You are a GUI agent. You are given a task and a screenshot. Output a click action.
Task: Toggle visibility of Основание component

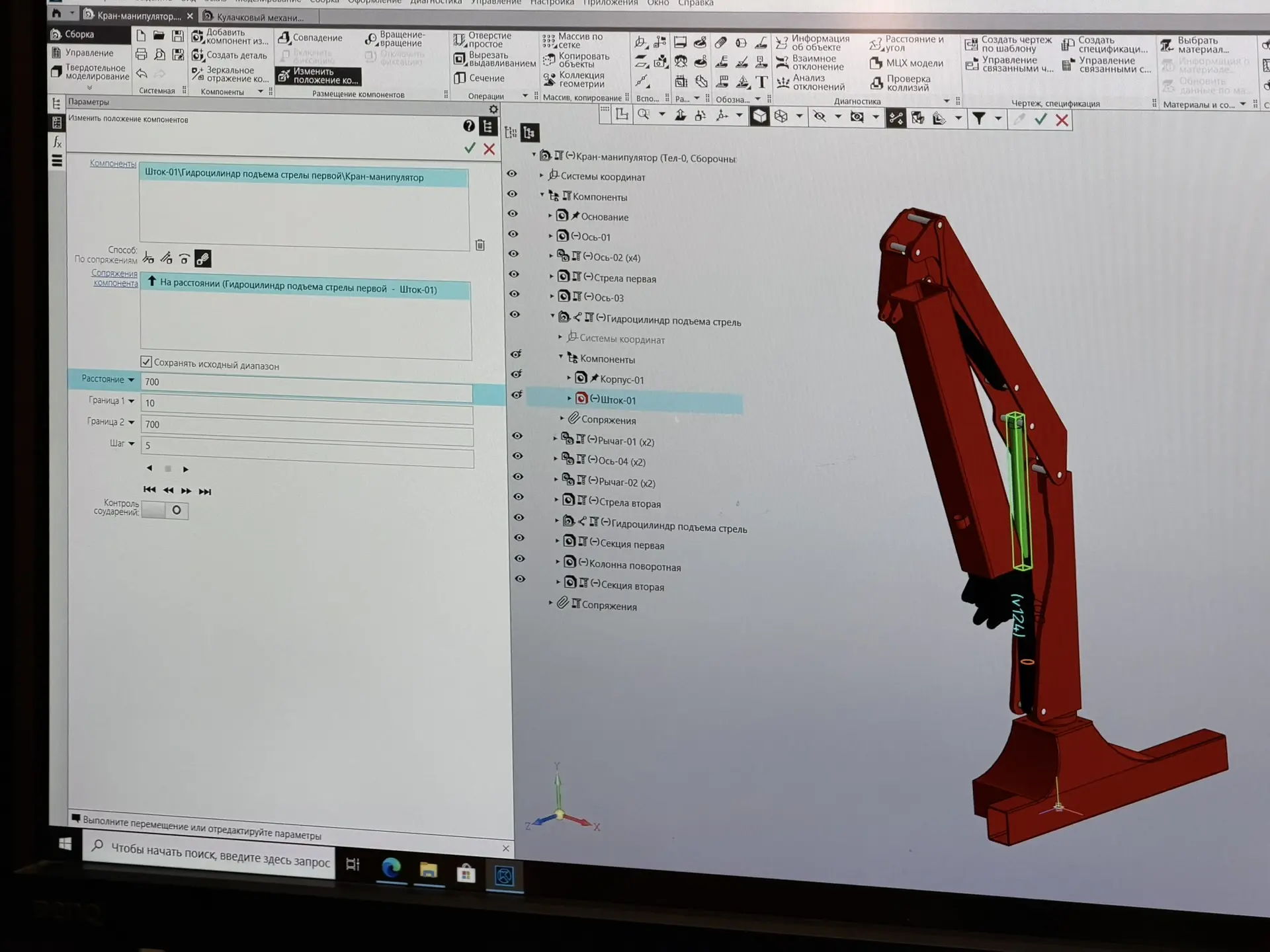pos(513,214)
